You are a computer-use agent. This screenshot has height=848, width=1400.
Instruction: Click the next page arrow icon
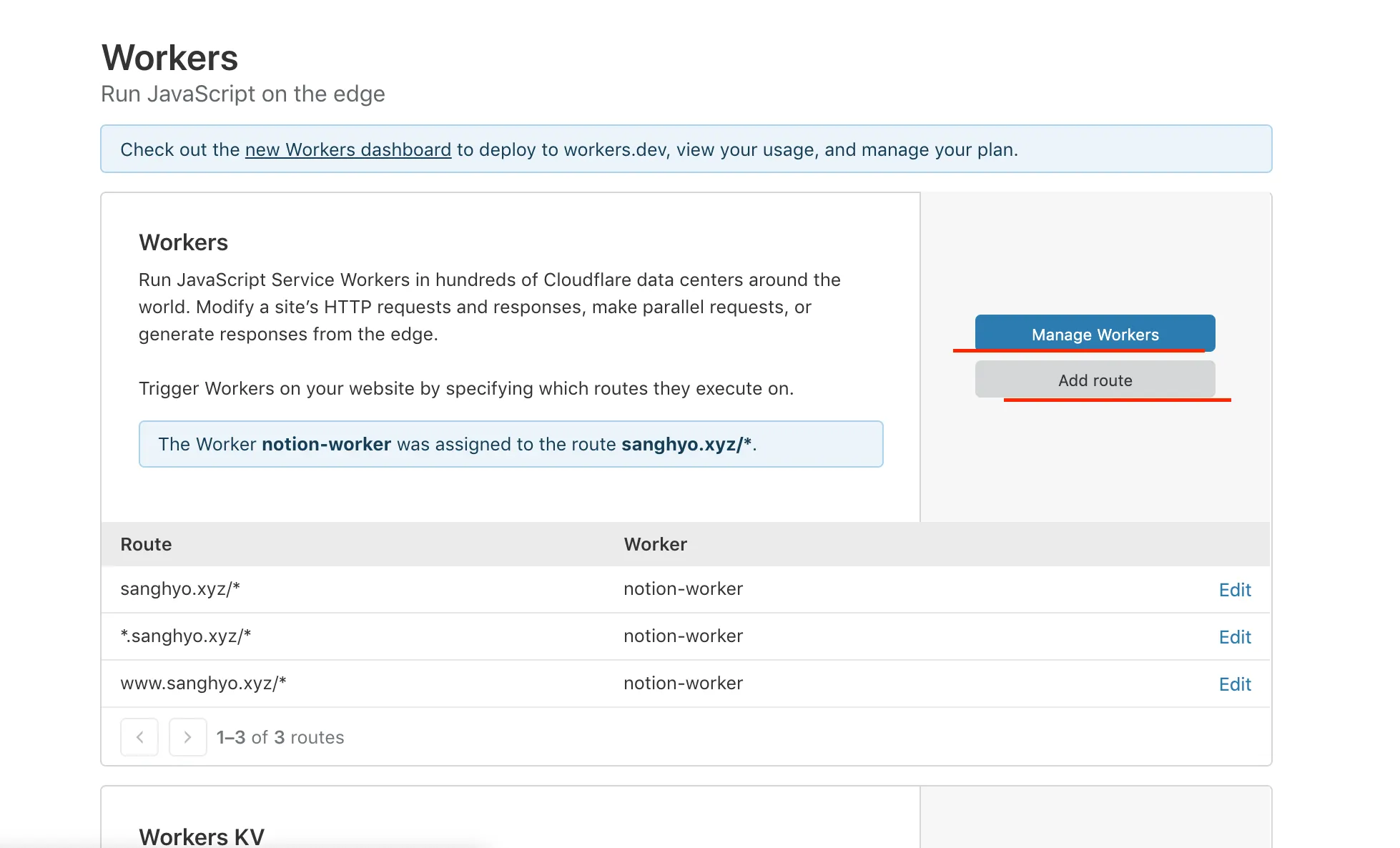tap(187, 737)
